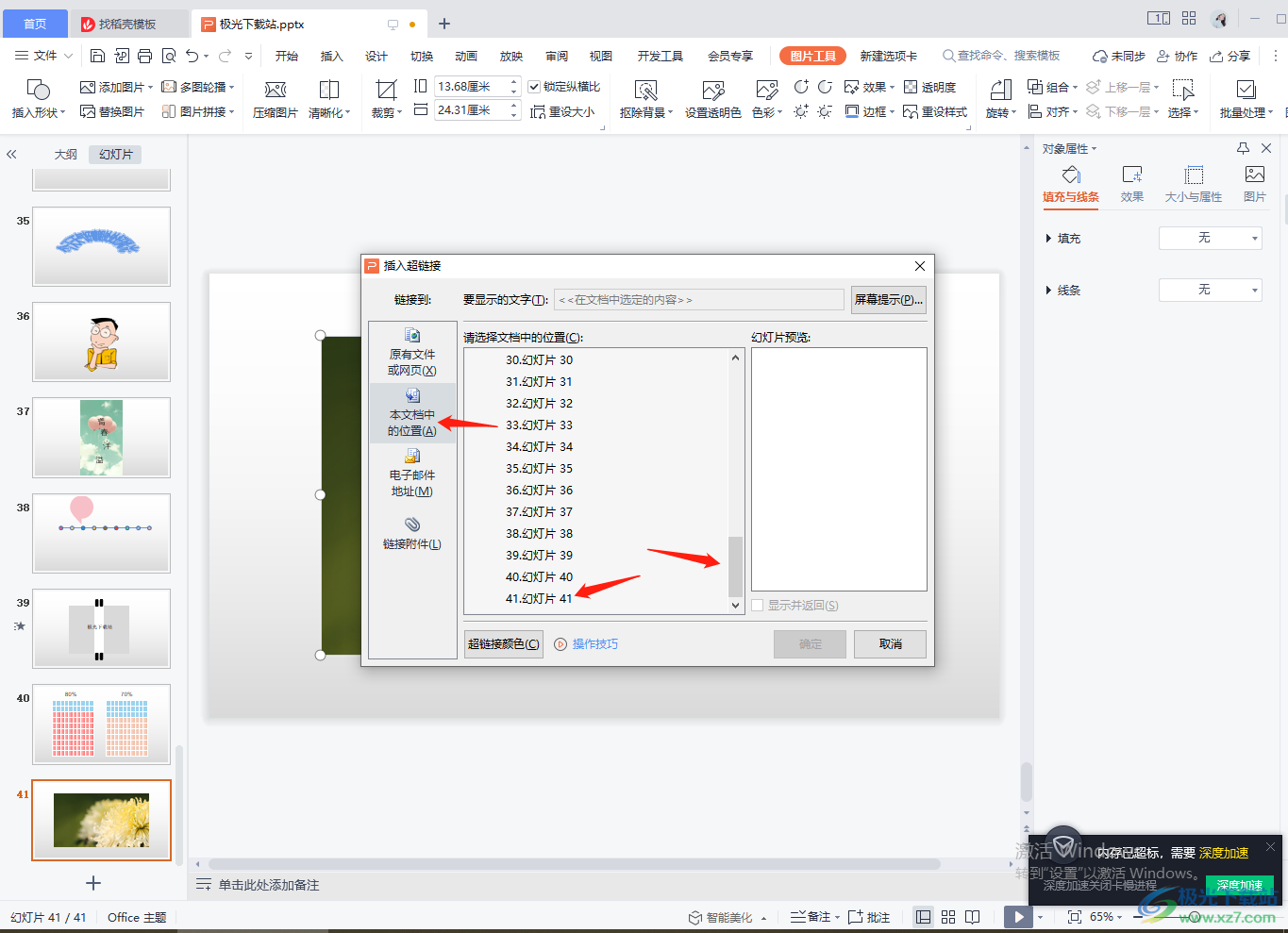Switch to Reading view icon
This screenshot has width=1288, height=933.
[x=973, y=917]
